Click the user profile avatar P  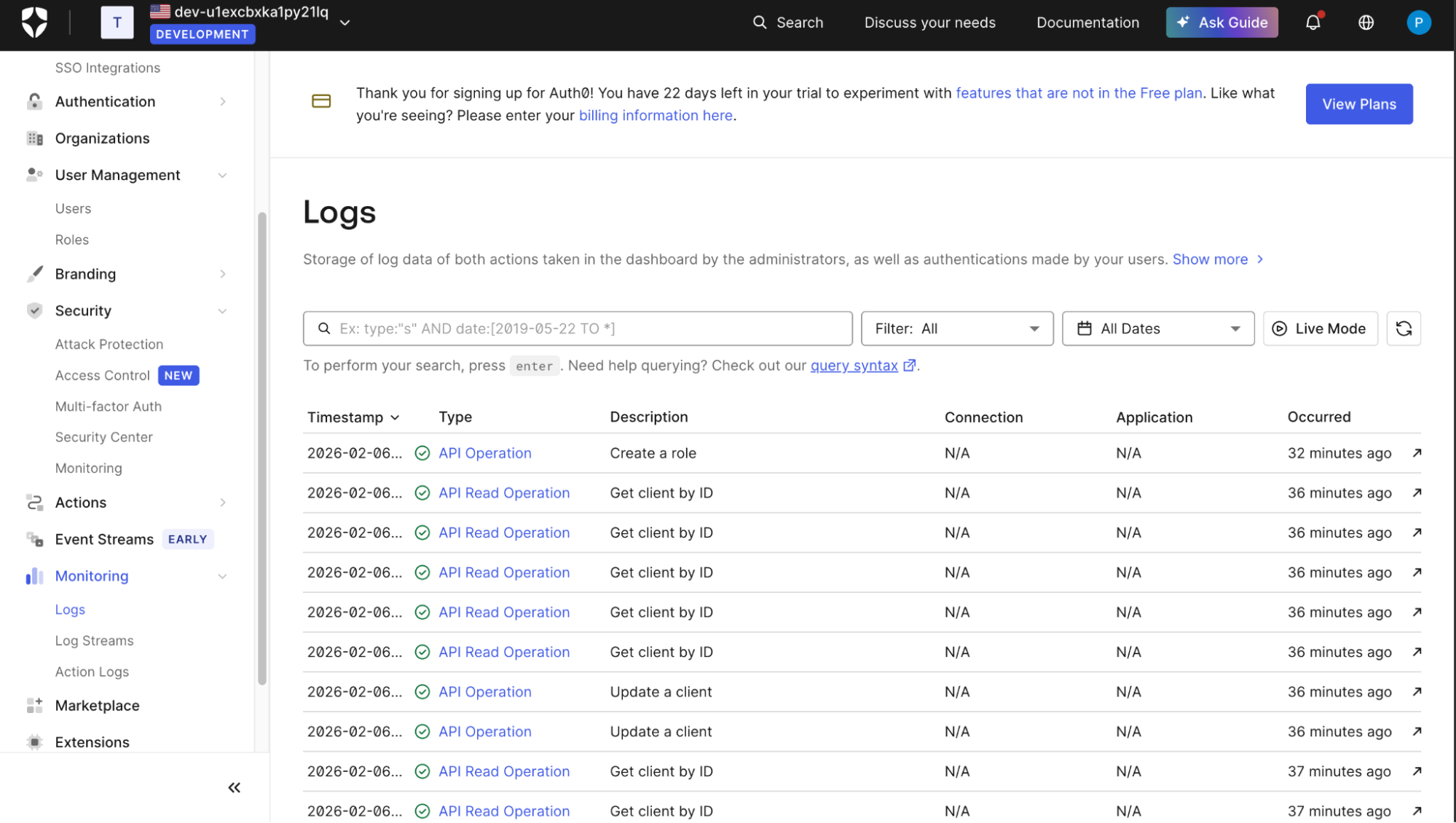(x=1418, y=23)
